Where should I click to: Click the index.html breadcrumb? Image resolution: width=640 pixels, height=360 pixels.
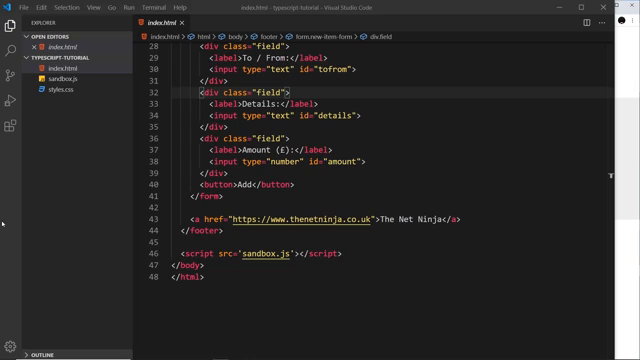[165, 37]
